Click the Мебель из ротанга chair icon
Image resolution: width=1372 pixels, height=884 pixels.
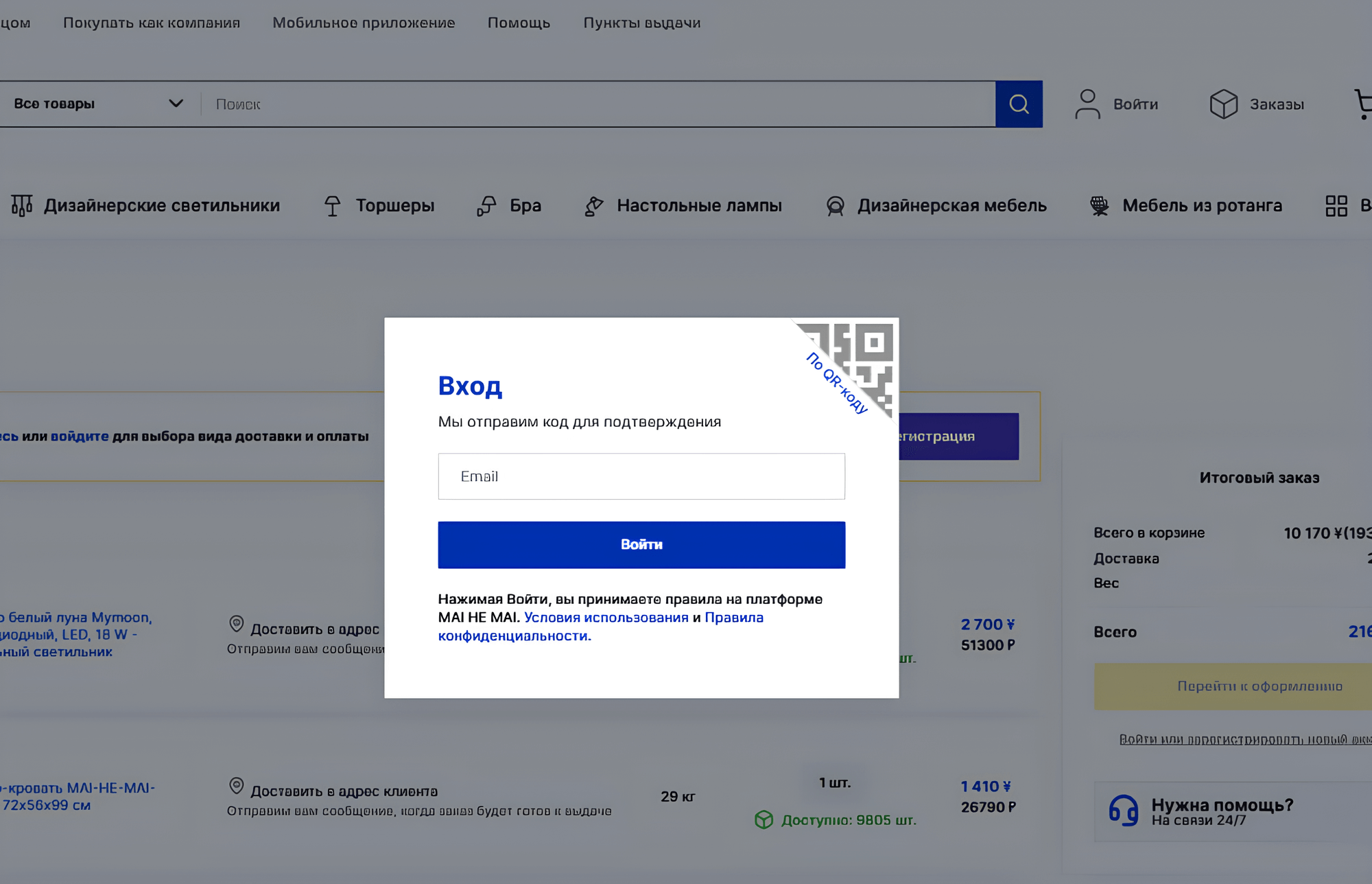1099,205
